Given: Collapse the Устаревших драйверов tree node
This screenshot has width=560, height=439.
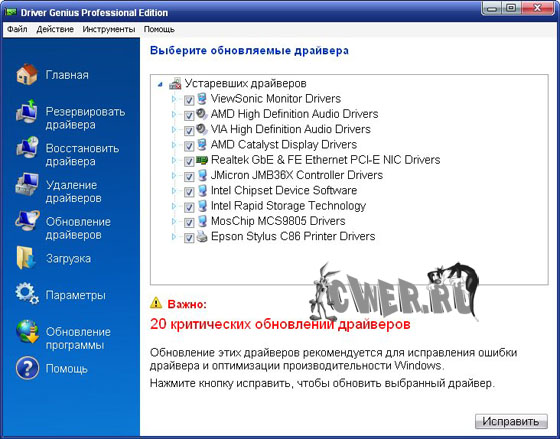Looking at the screenshot, I should 160,85.
